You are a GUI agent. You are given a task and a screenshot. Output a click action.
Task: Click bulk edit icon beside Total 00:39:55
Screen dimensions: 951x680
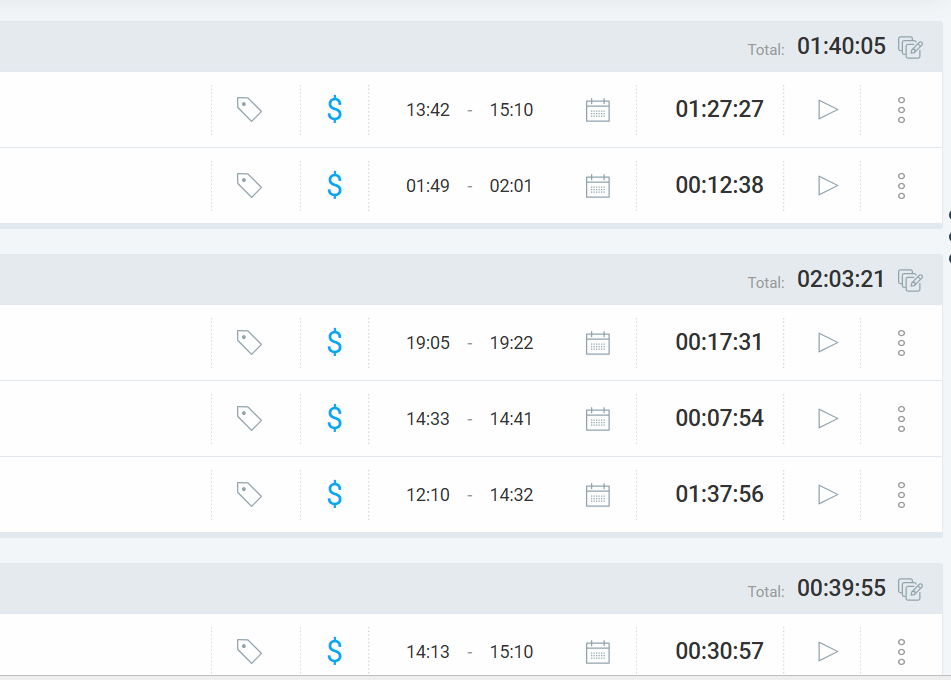point(910,589)
